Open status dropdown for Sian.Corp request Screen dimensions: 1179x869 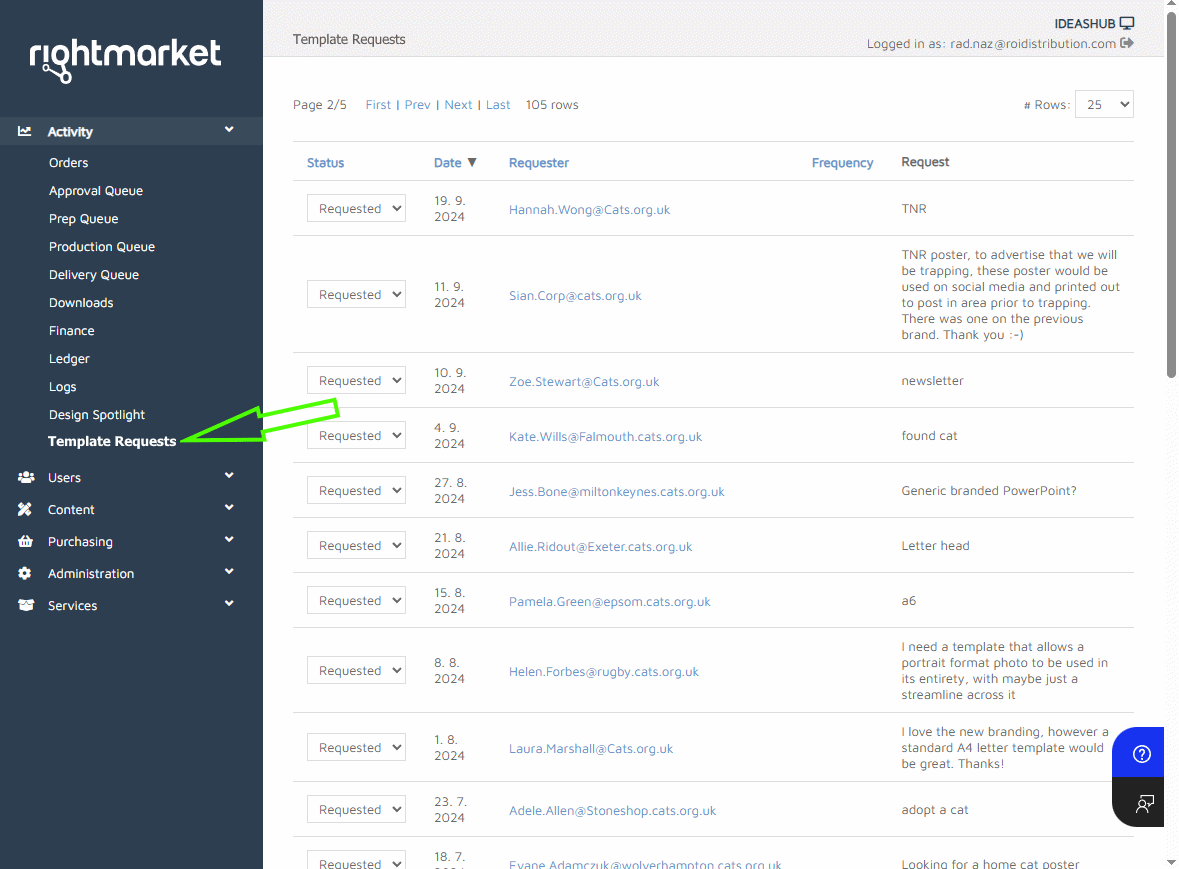coord(356,295)
